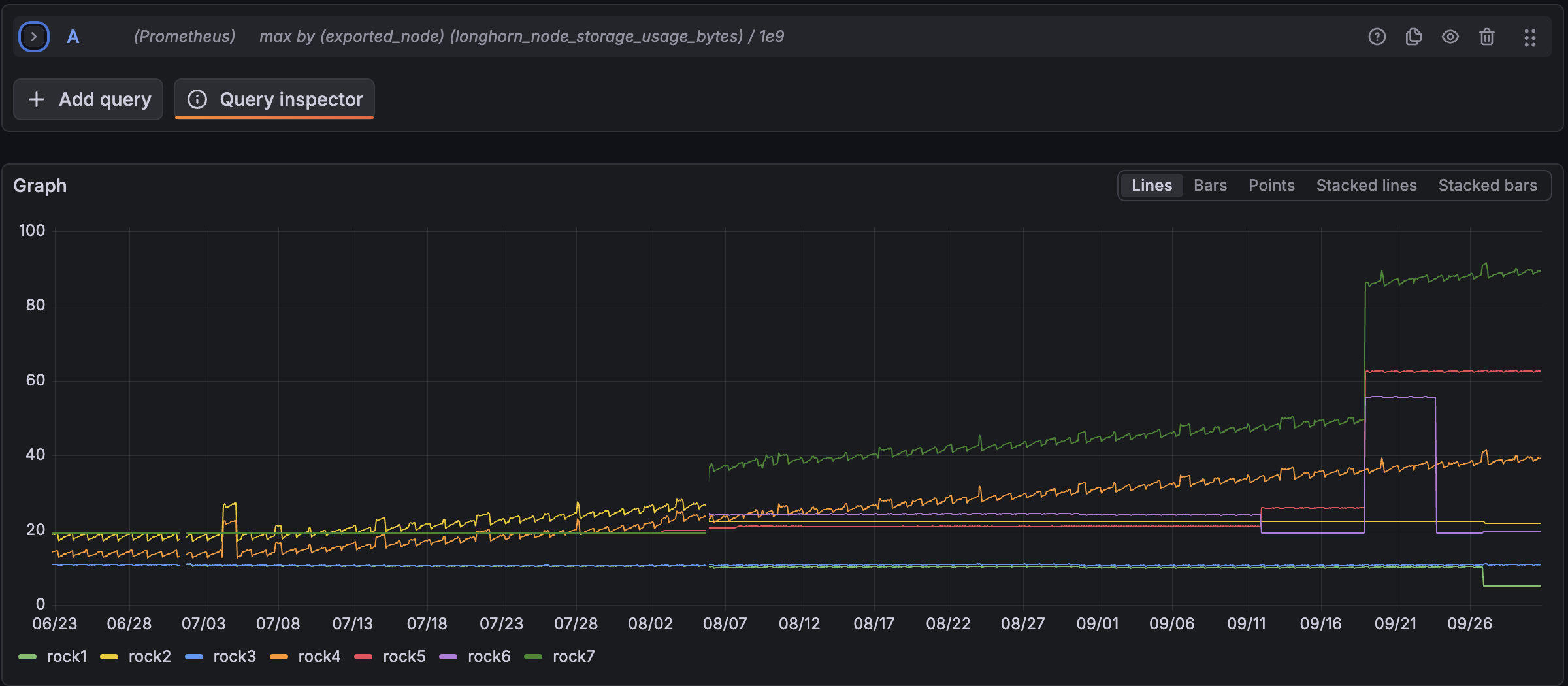Switch graph style to Points
Screen dimensions: 1568x686
[1271, 186]
